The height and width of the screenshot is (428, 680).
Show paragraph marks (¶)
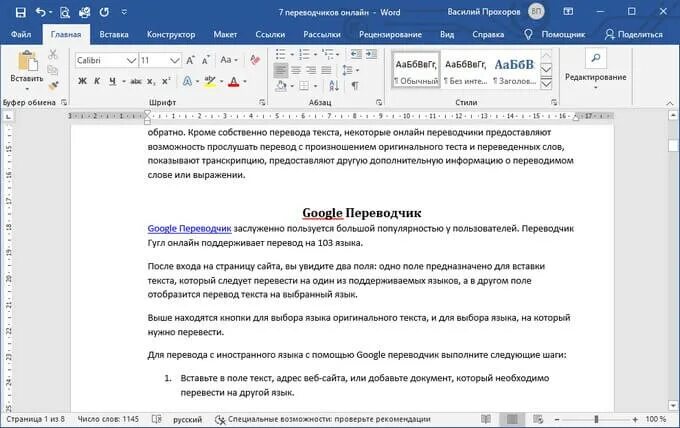(x=355, y=86)
